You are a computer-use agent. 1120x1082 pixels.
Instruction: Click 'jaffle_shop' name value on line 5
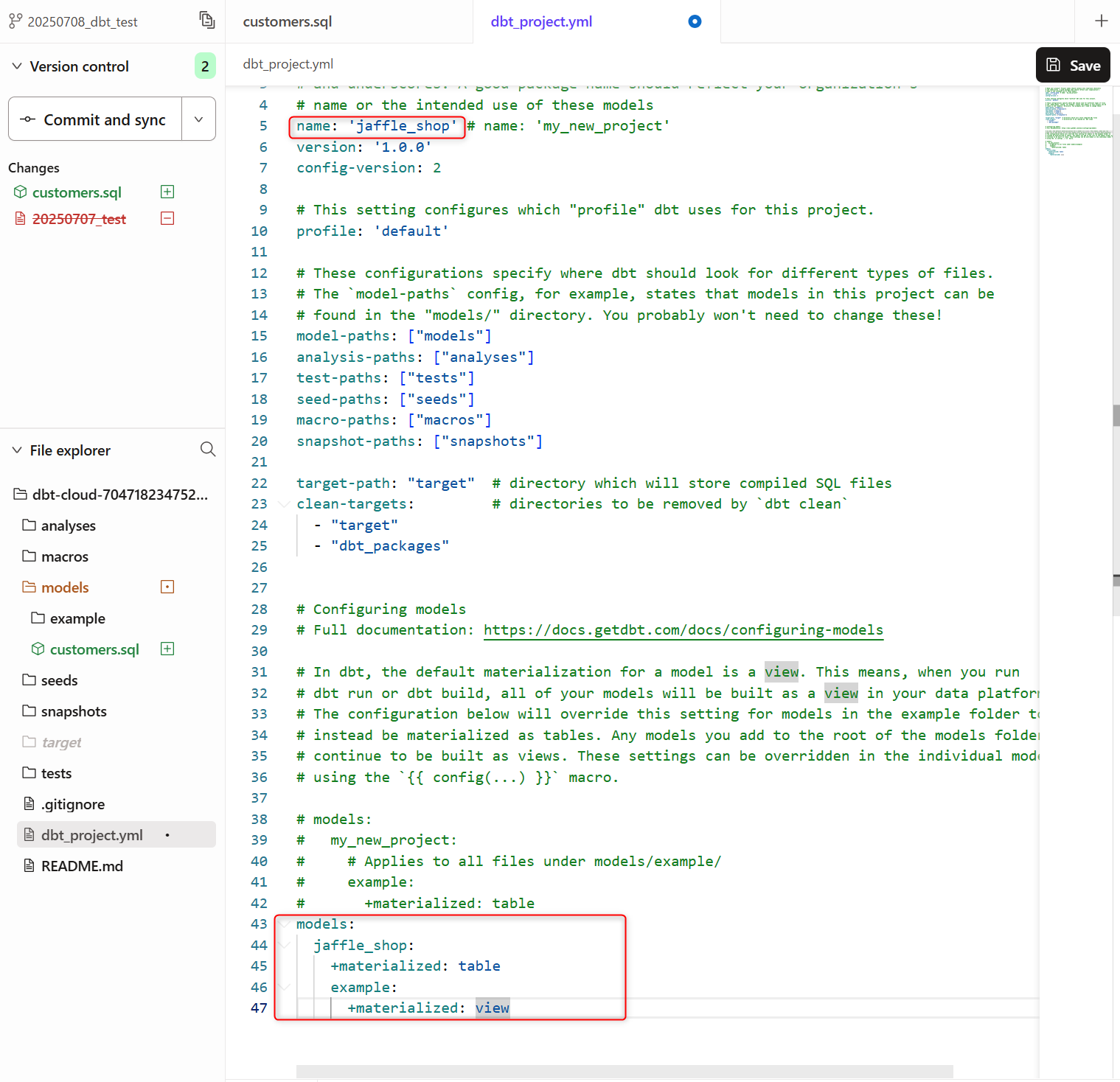[x=403, y=126]
